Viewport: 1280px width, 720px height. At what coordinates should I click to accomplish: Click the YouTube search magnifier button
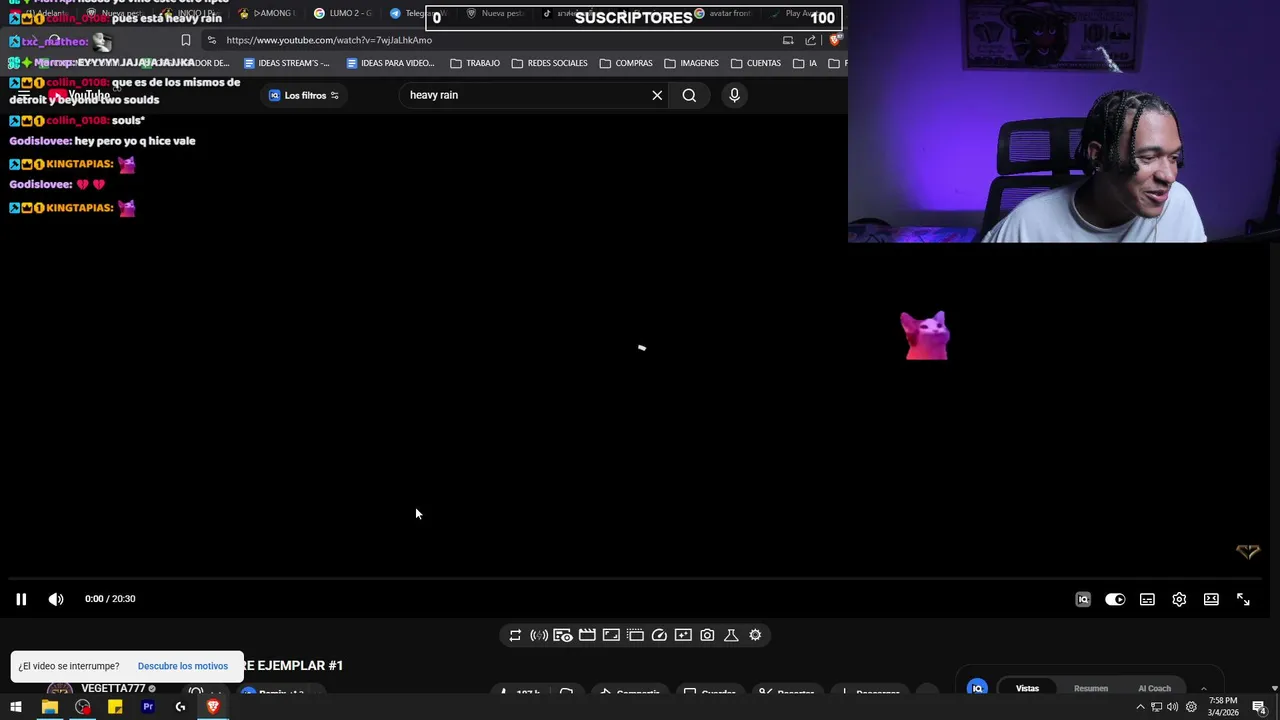689,95
